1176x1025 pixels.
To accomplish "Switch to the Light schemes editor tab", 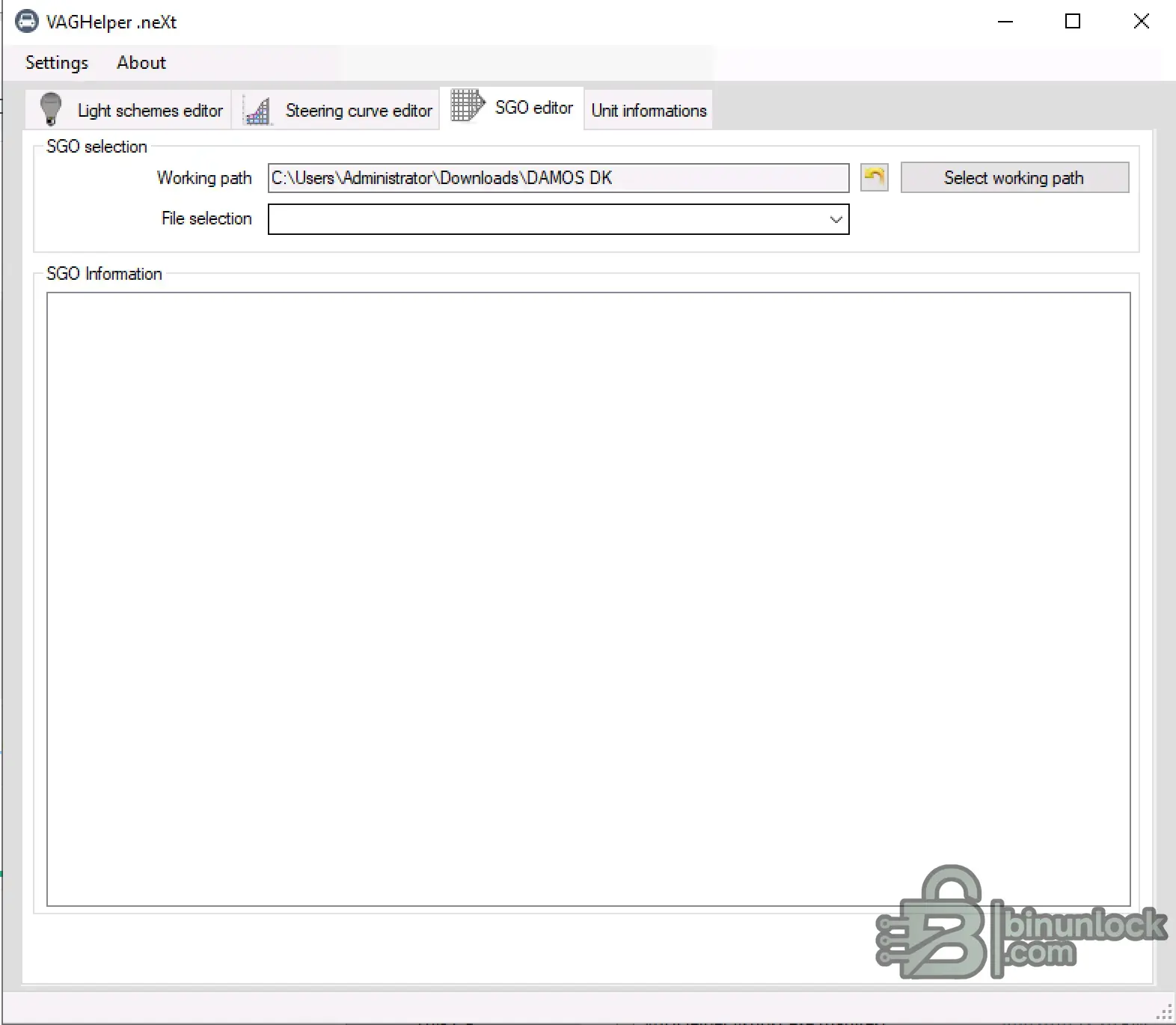I will 128,110.
